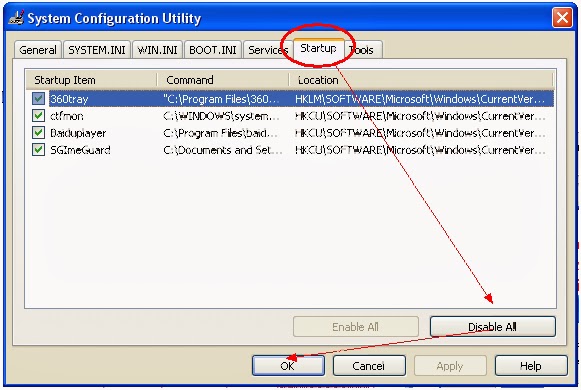This screenshot has width=581, height=390.
Task: Switch to the General tab
Action: coord(38,50)
